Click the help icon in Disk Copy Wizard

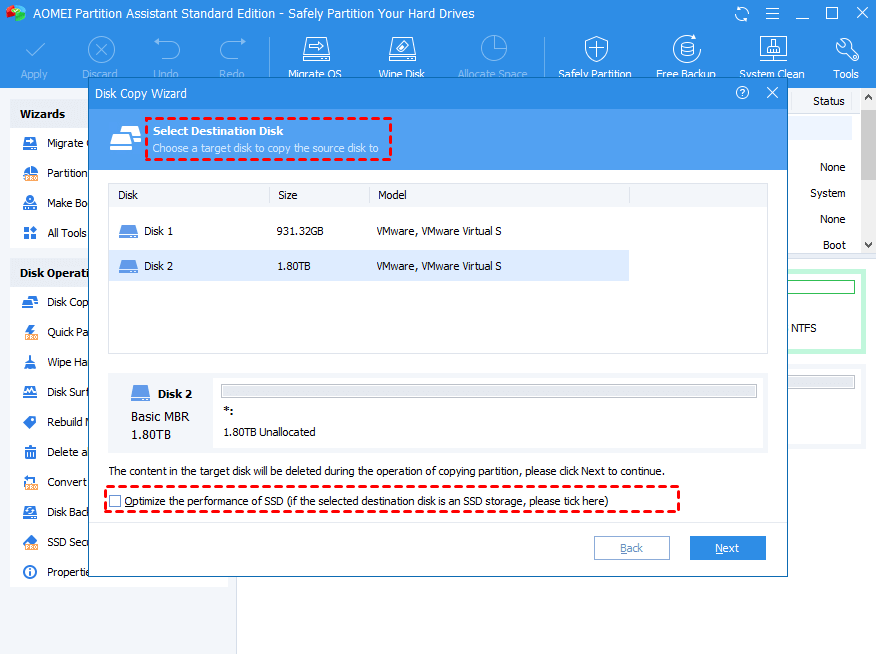tap(742, 93)
